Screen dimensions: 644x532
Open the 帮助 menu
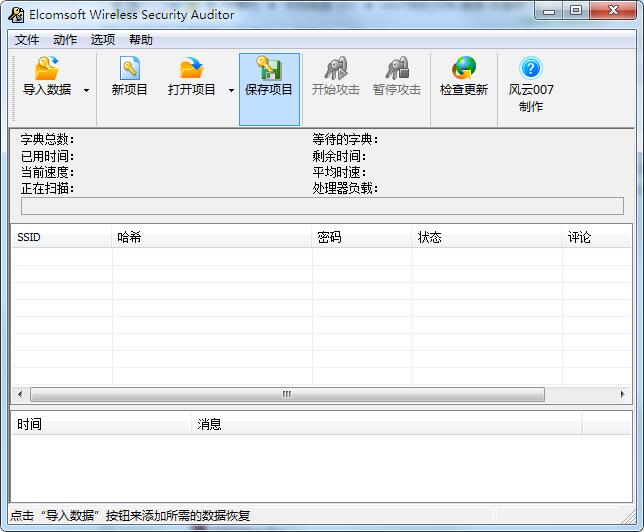click(141, 40)
